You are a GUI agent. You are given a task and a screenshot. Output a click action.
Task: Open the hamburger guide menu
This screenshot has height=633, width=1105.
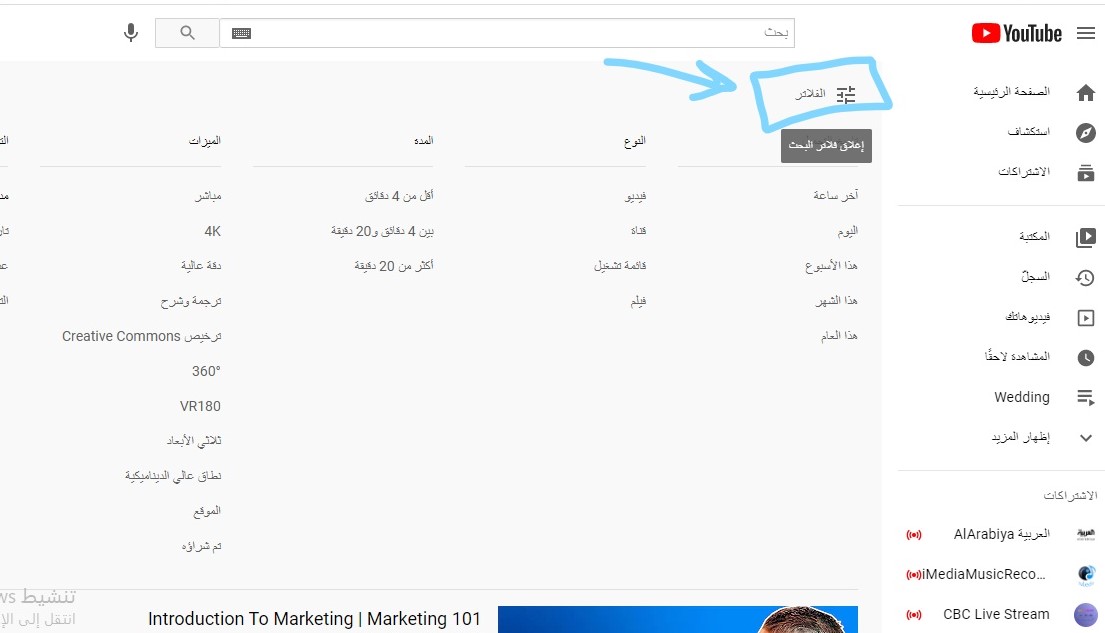(1085, 33)
